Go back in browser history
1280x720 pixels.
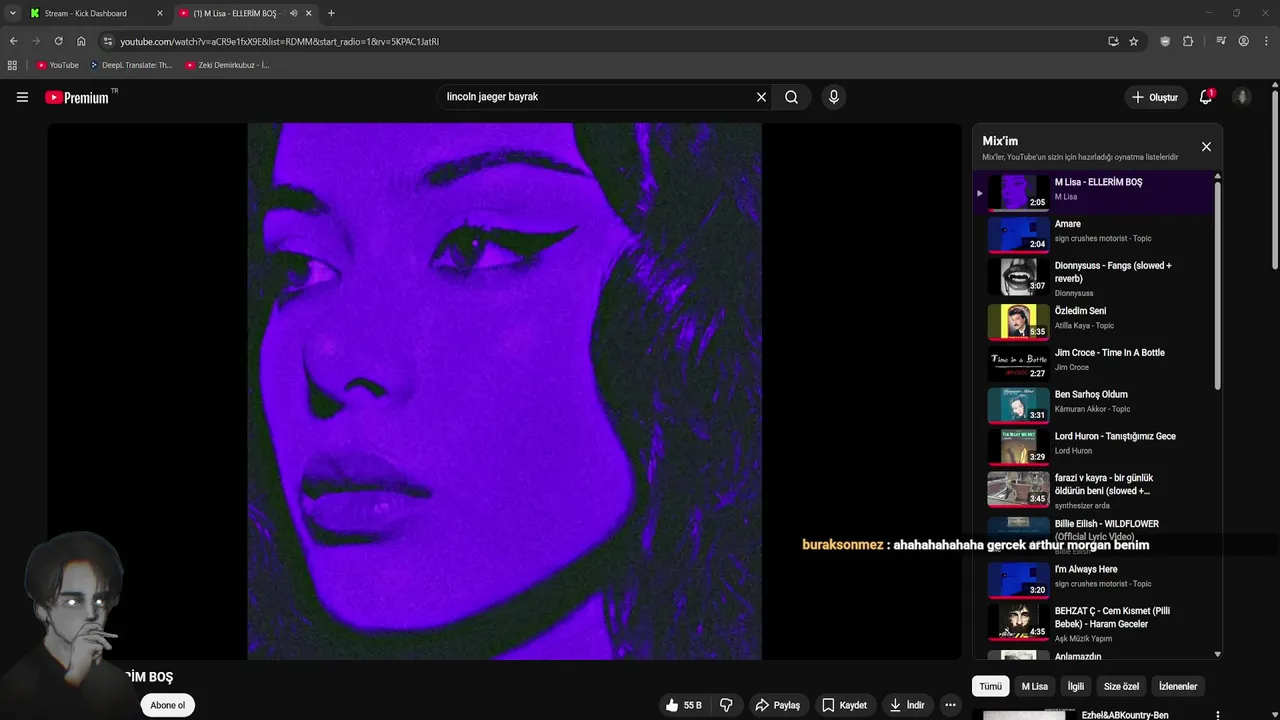point(13,41)
